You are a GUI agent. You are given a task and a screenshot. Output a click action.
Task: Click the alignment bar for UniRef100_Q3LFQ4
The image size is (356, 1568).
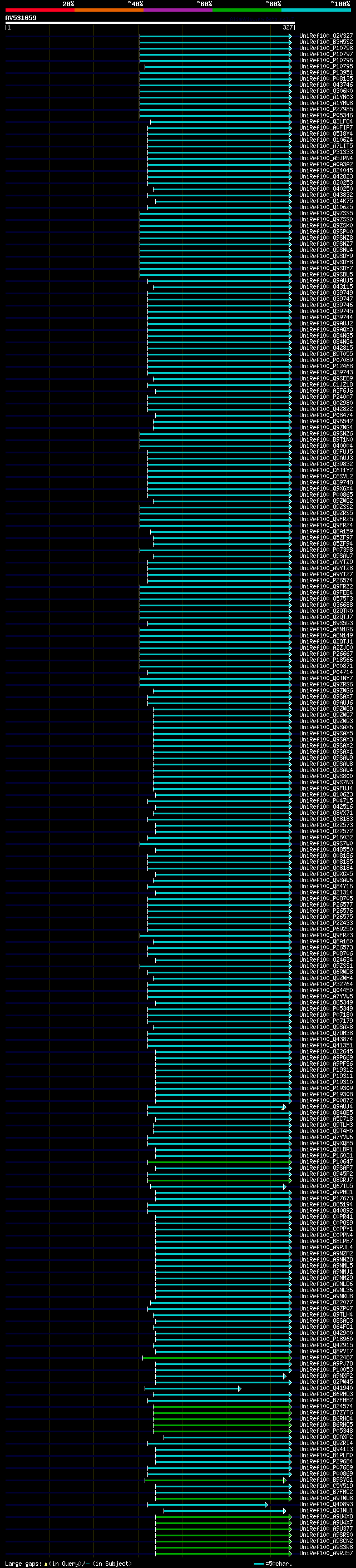[x=220, y=122]
